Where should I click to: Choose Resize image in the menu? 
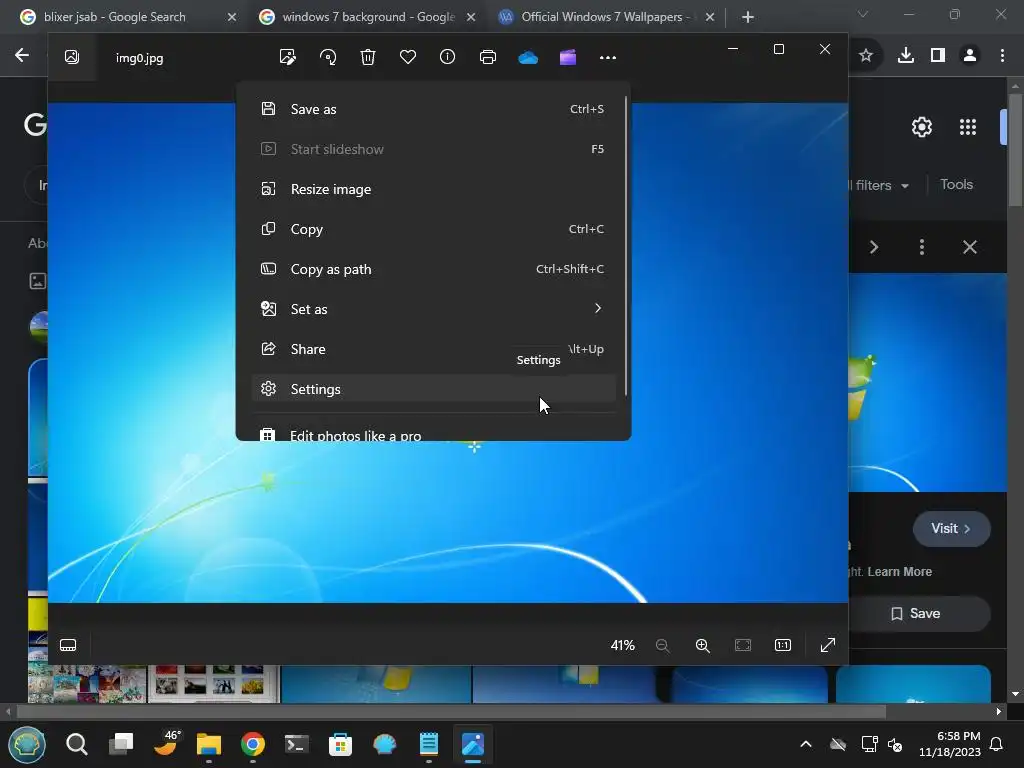click(433, 189)
